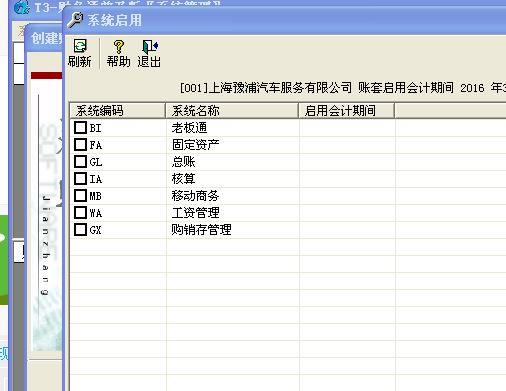Click the 系统编码 column header

tap(118, 111)
